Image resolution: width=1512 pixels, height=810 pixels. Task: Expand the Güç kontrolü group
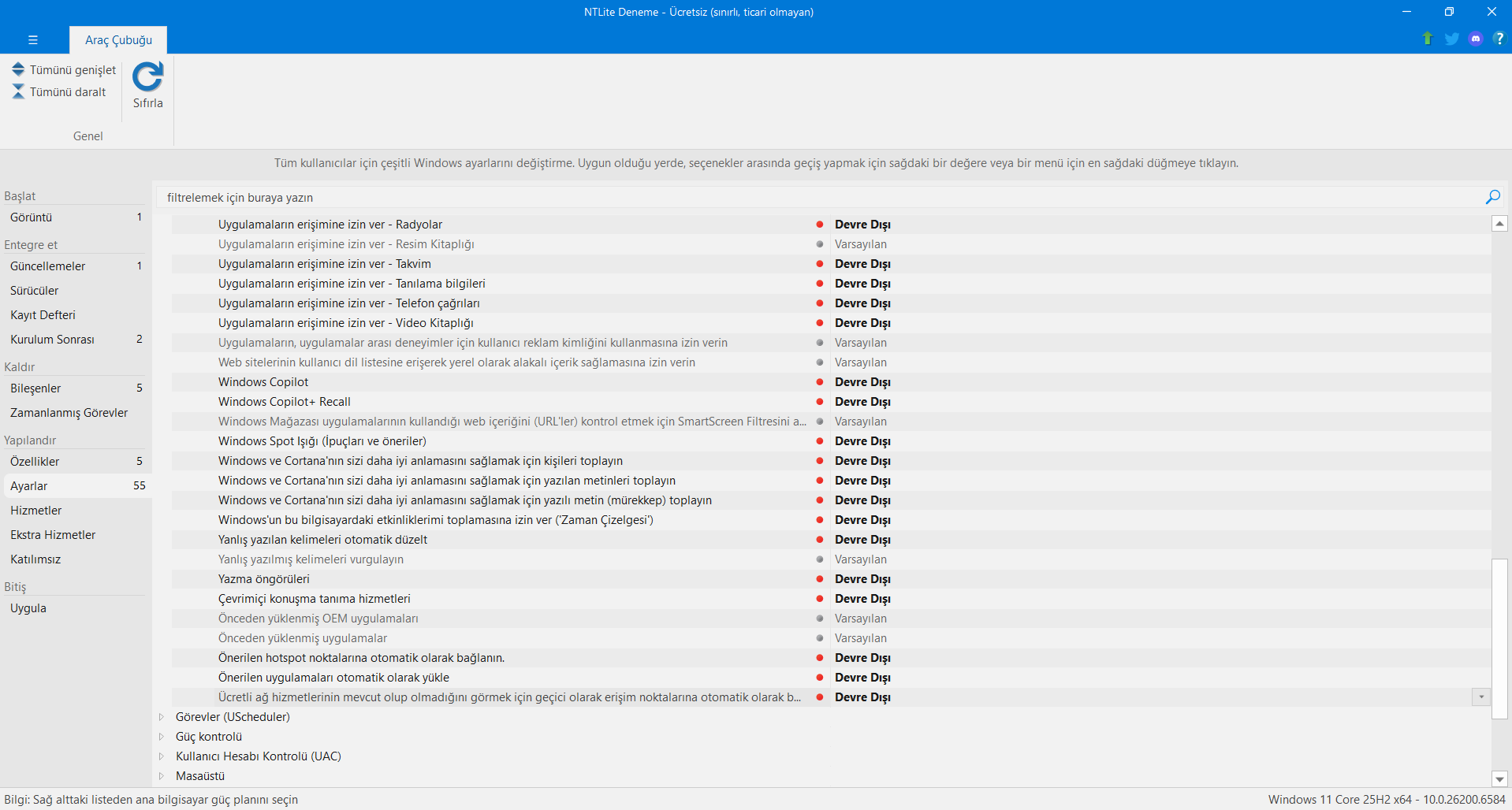[162, 737]
